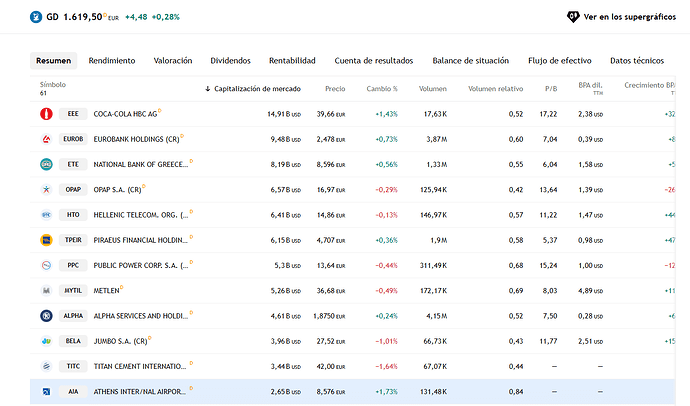Open PUBLIC POWER CORP. S.A. link
690x406 pixels.
point(141,265)
